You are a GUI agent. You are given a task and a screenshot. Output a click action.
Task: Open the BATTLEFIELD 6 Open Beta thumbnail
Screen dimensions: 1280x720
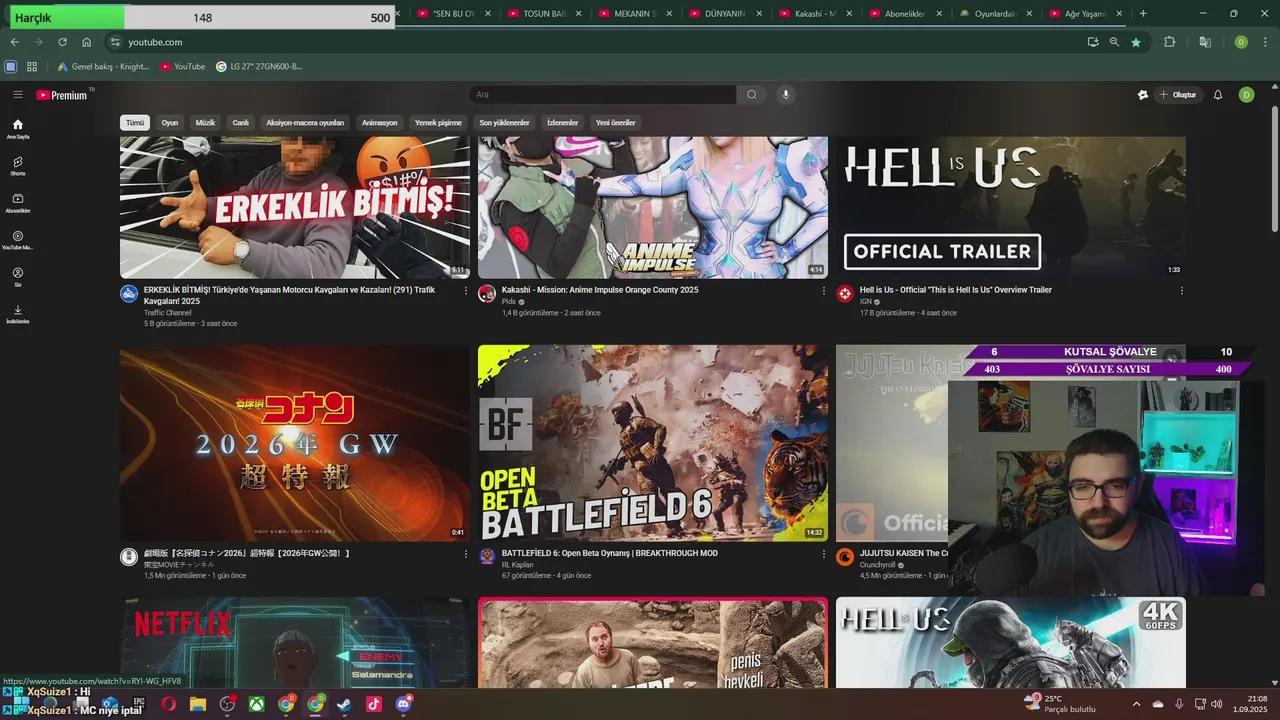pos(653,443)
